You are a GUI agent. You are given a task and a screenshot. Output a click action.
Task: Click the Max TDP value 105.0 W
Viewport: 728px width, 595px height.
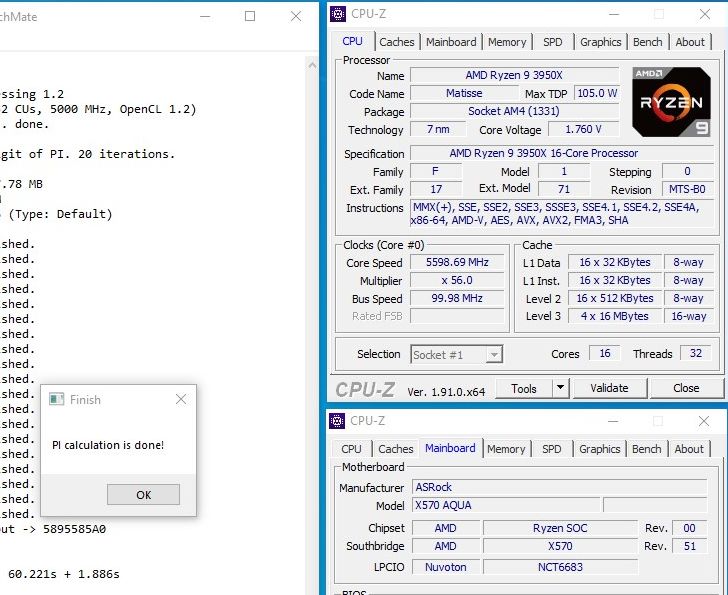(x=597, y=93)
